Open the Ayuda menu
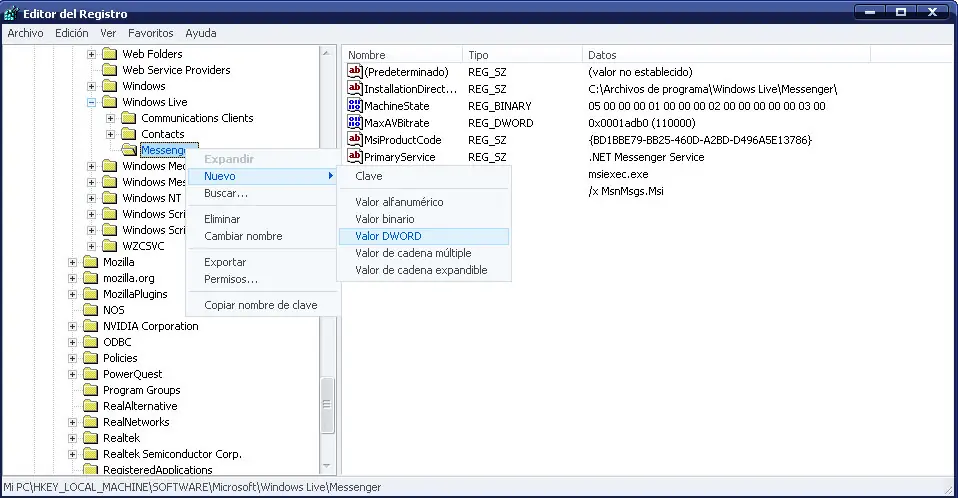Screen dimensions: 958x498 200,33
